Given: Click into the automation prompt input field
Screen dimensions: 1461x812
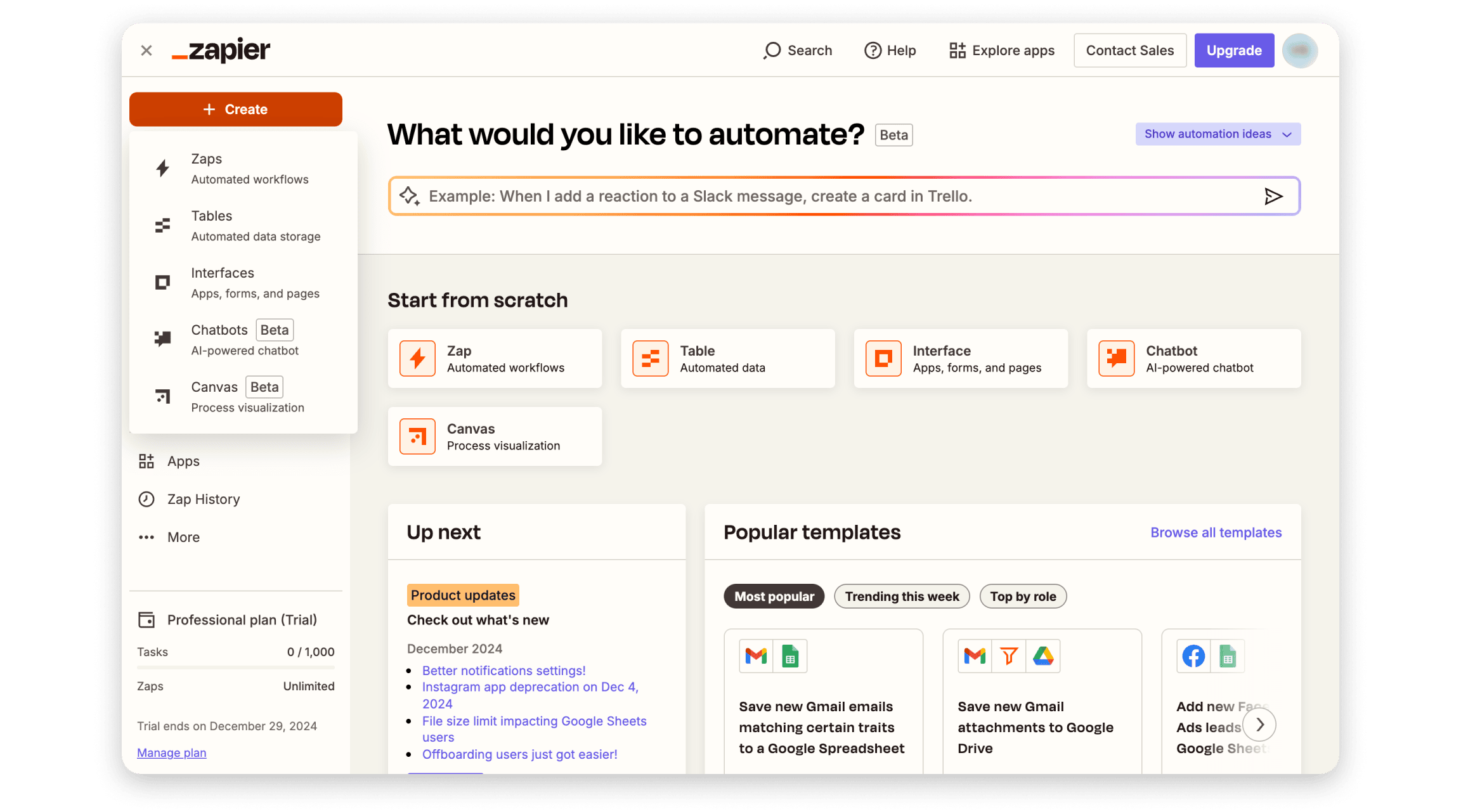Looking at the screenshot, I should point(843,196).
